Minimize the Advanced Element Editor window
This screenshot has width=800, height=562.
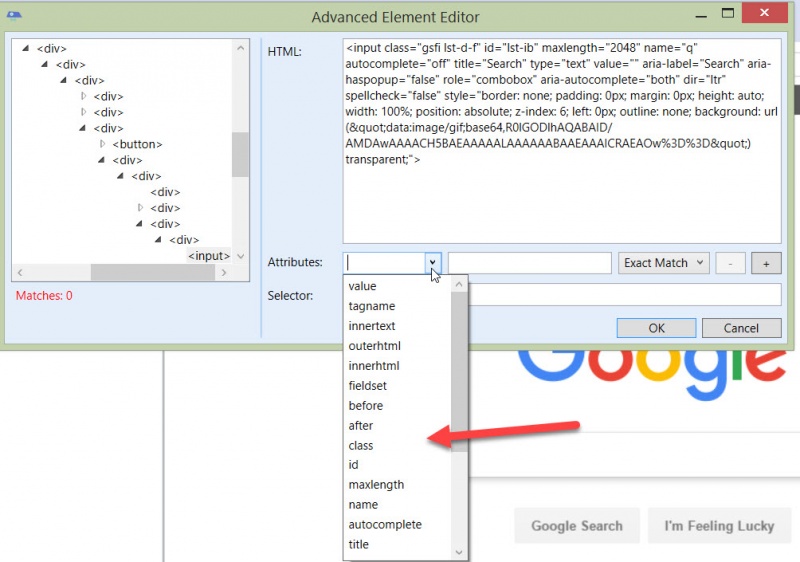(x=702, y=15)
